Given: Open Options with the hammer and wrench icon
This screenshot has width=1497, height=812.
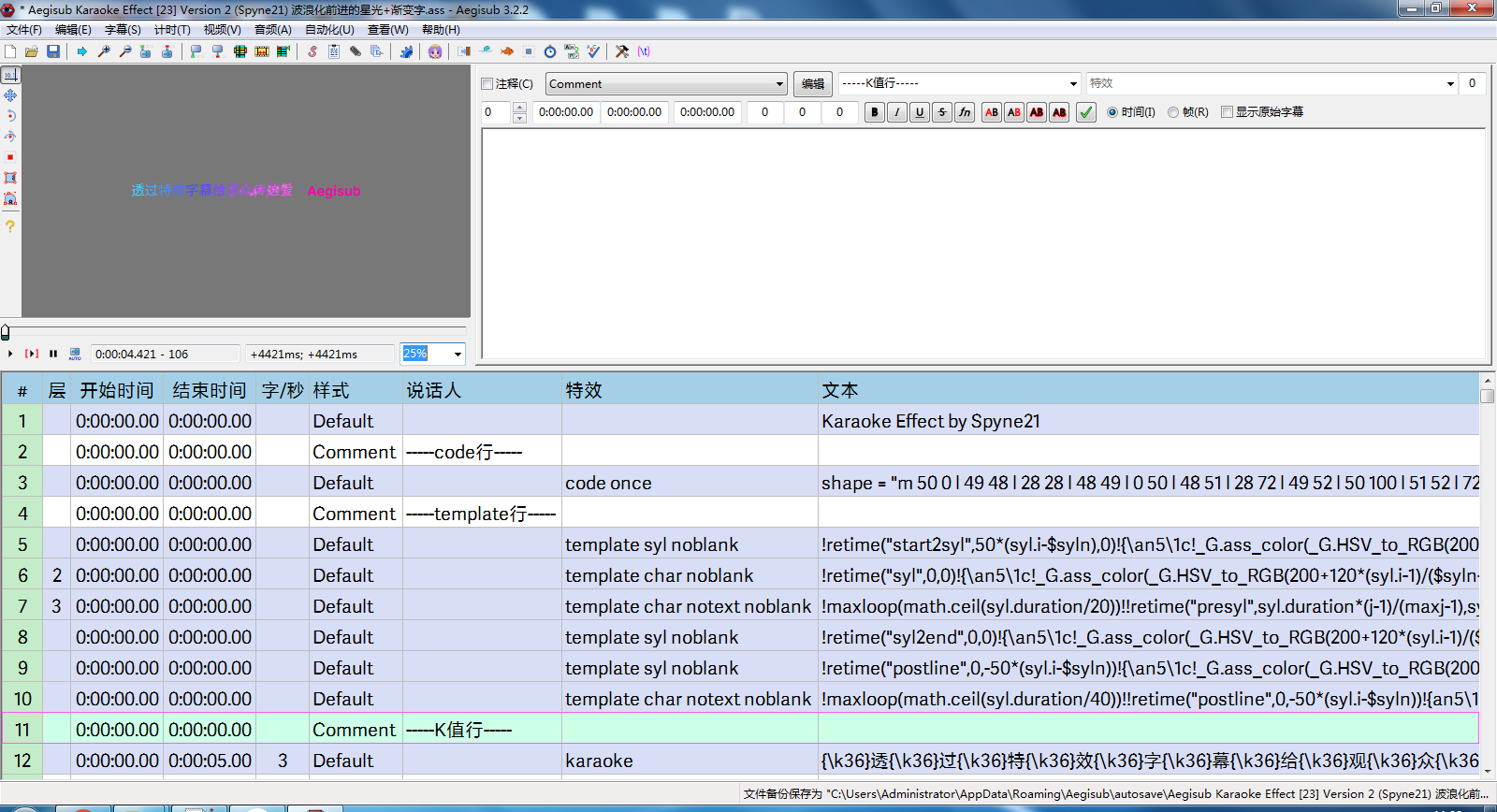Looking at the screenshot, I should (622, 51).
